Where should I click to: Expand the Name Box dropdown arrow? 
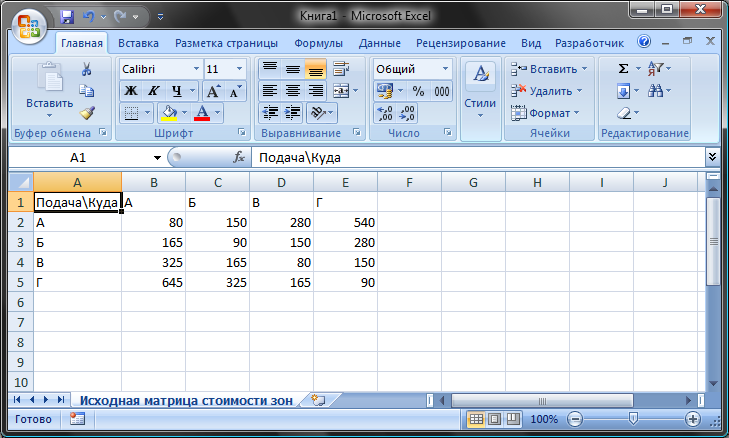point(157,158)
